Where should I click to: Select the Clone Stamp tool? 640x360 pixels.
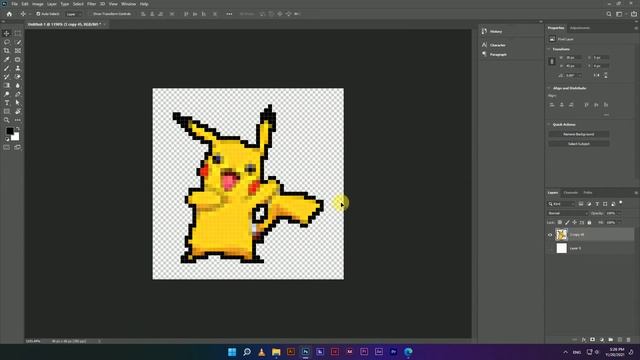click(x=18, y=68)
